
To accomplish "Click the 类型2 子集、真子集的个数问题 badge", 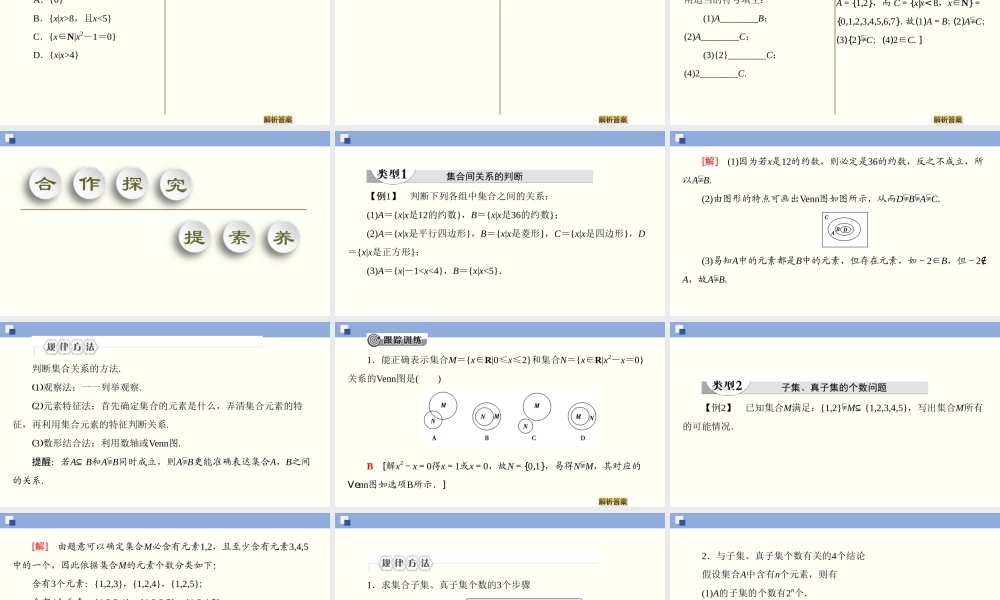I will (810, 385).
